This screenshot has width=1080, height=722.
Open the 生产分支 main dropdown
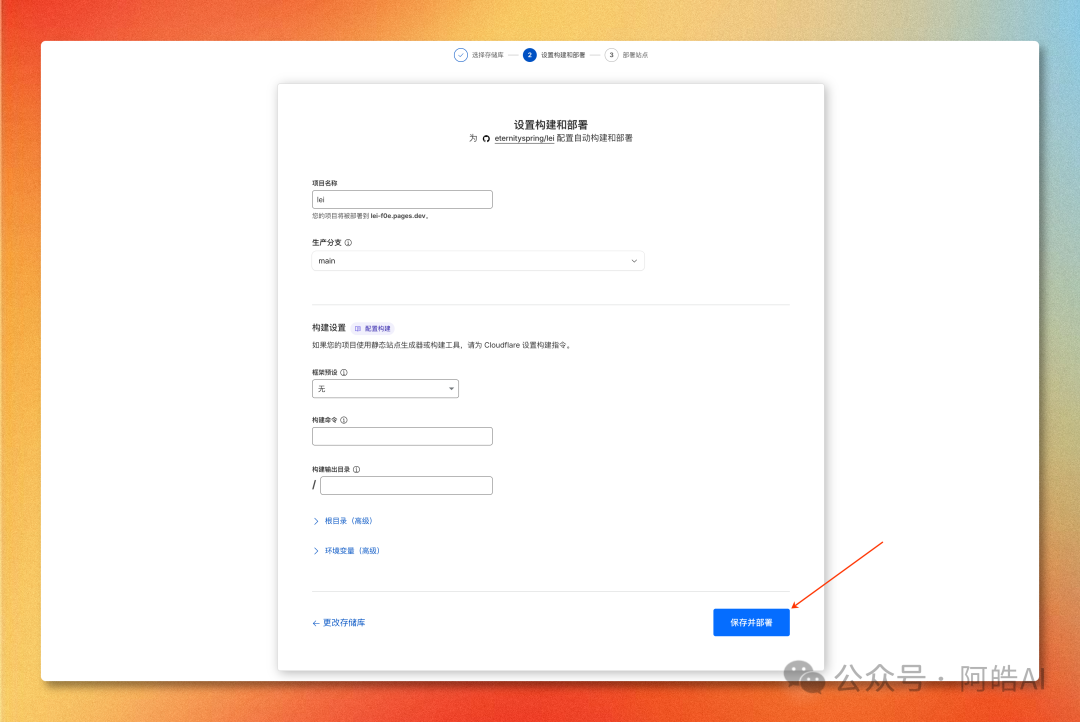(x=478, y=261)
